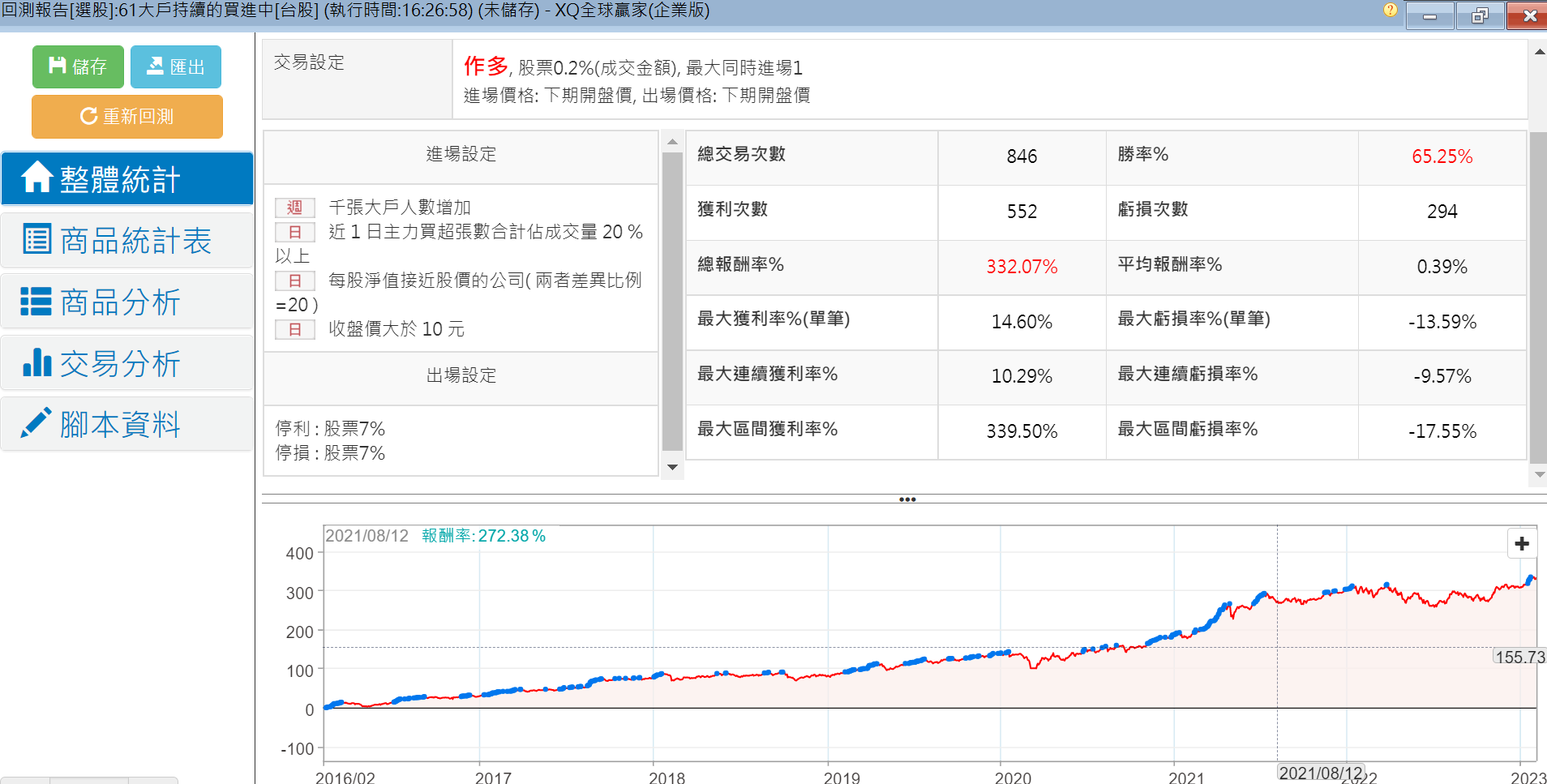The width and height of the screenshot is (1547, 784).
Task: Click the export icon on 匯出
Action: (x=155, y=66)
